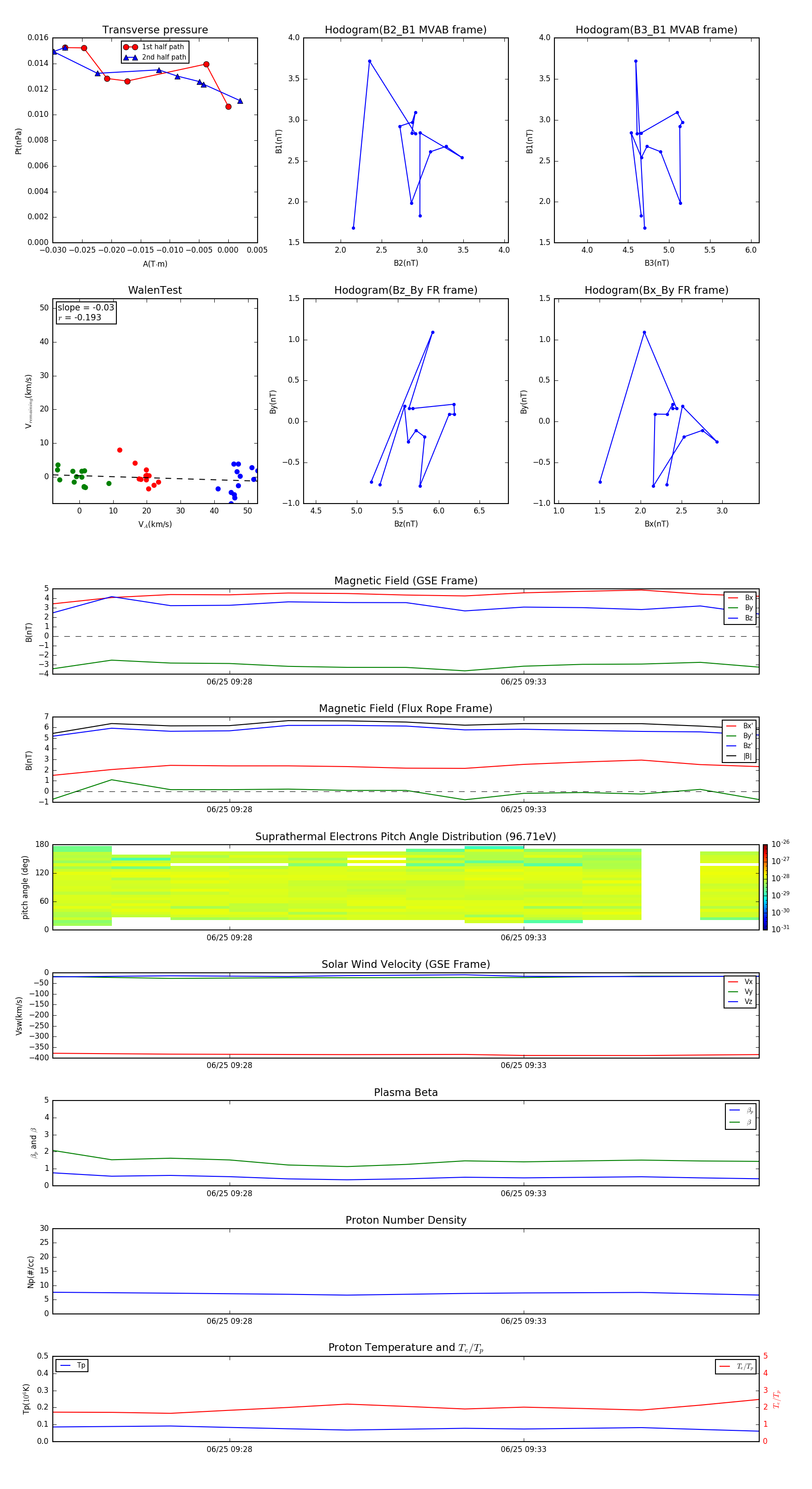
Task: Click the 'Hodogram(Bx_By FR frame)' title
Action: click(x=656, y=290)
